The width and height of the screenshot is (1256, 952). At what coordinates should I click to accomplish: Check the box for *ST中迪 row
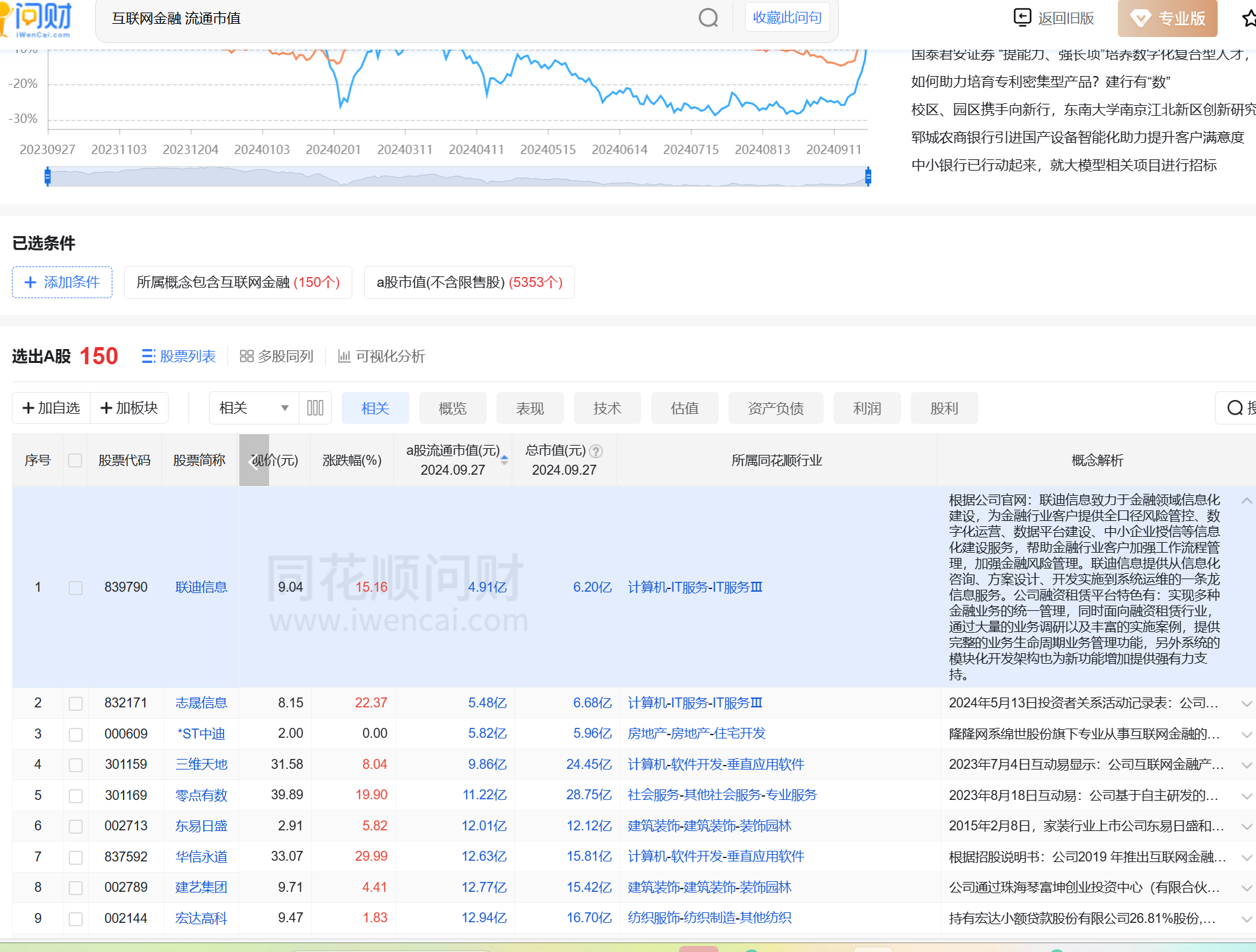(x=76, y=734)
